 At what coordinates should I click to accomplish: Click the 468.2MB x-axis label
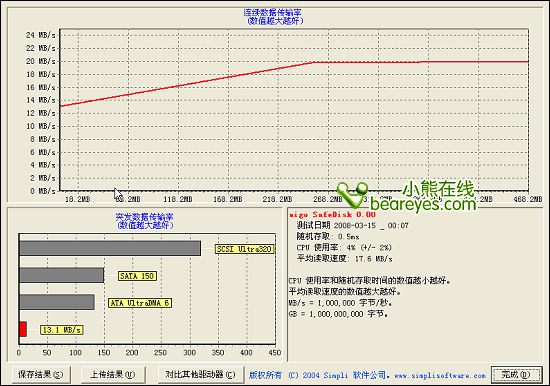pos(528,199)
